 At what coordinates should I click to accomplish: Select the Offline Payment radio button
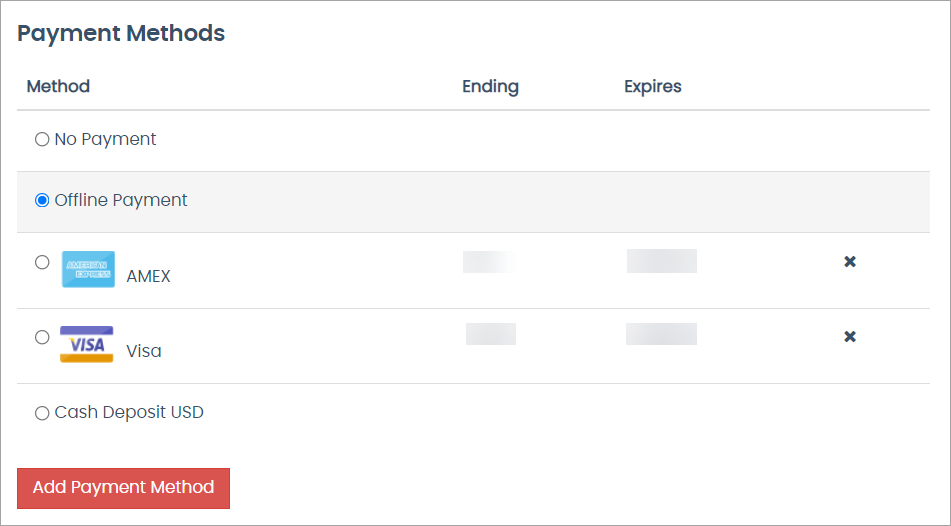coord(42,201)
